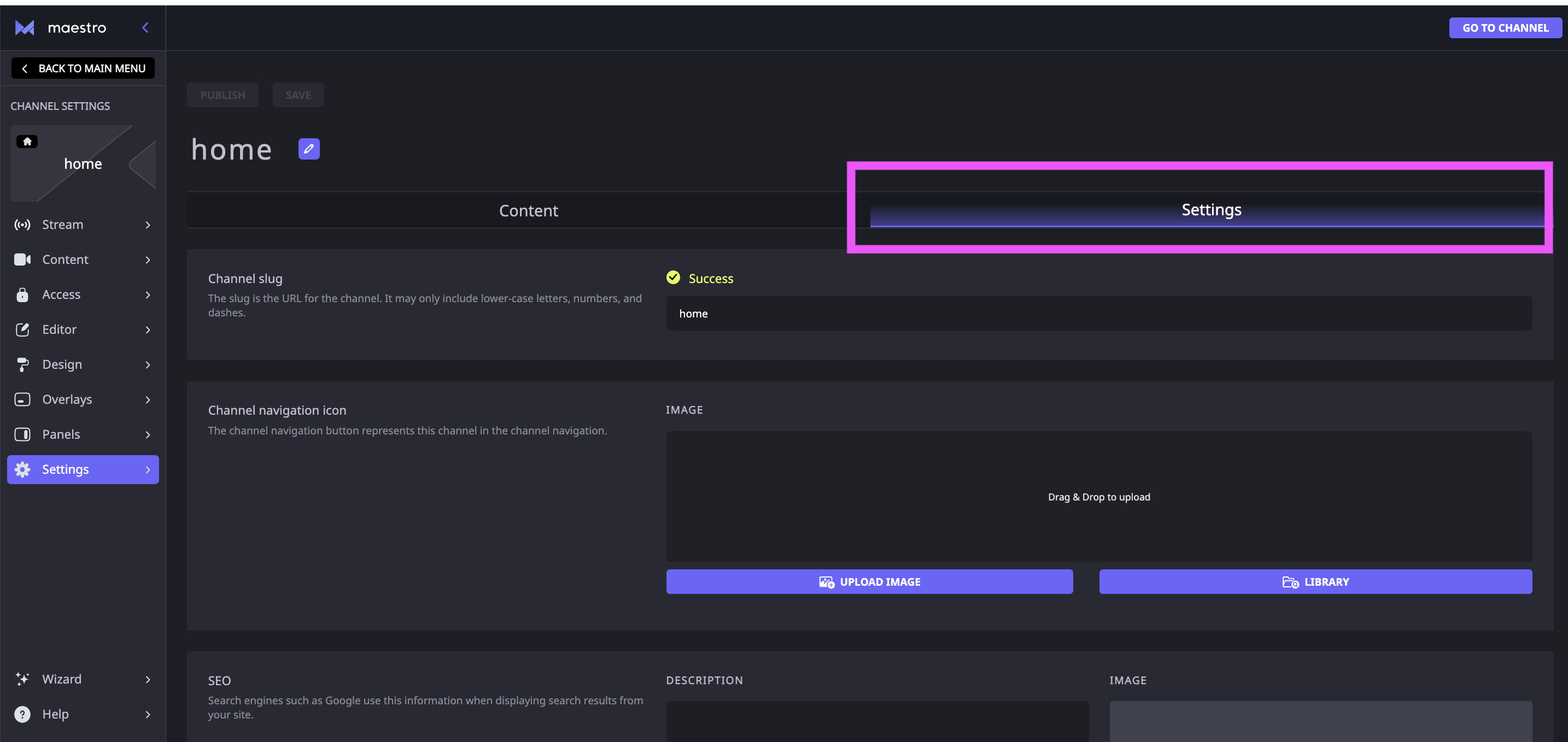This screenshot has height=742, width=1568.
Task: Expand the Content sidebar chevron
Action: tap(148, 260)
